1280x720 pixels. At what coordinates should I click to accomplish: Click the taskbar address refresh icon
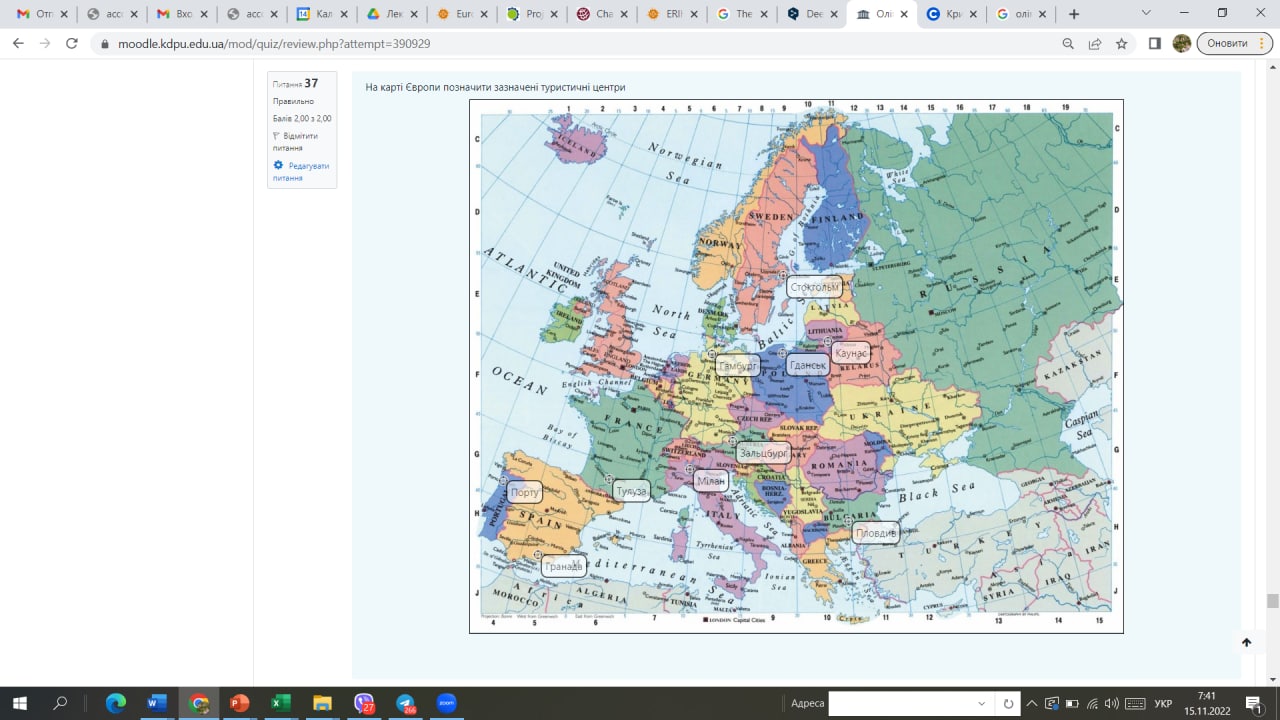tap(1008, 703)
